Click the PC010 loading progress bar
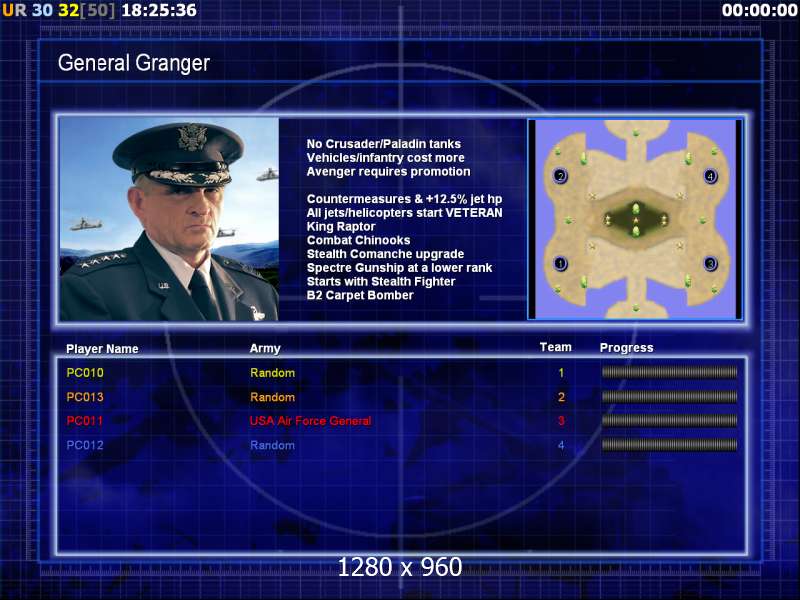The image size is (800, 600). click(669, 372)
